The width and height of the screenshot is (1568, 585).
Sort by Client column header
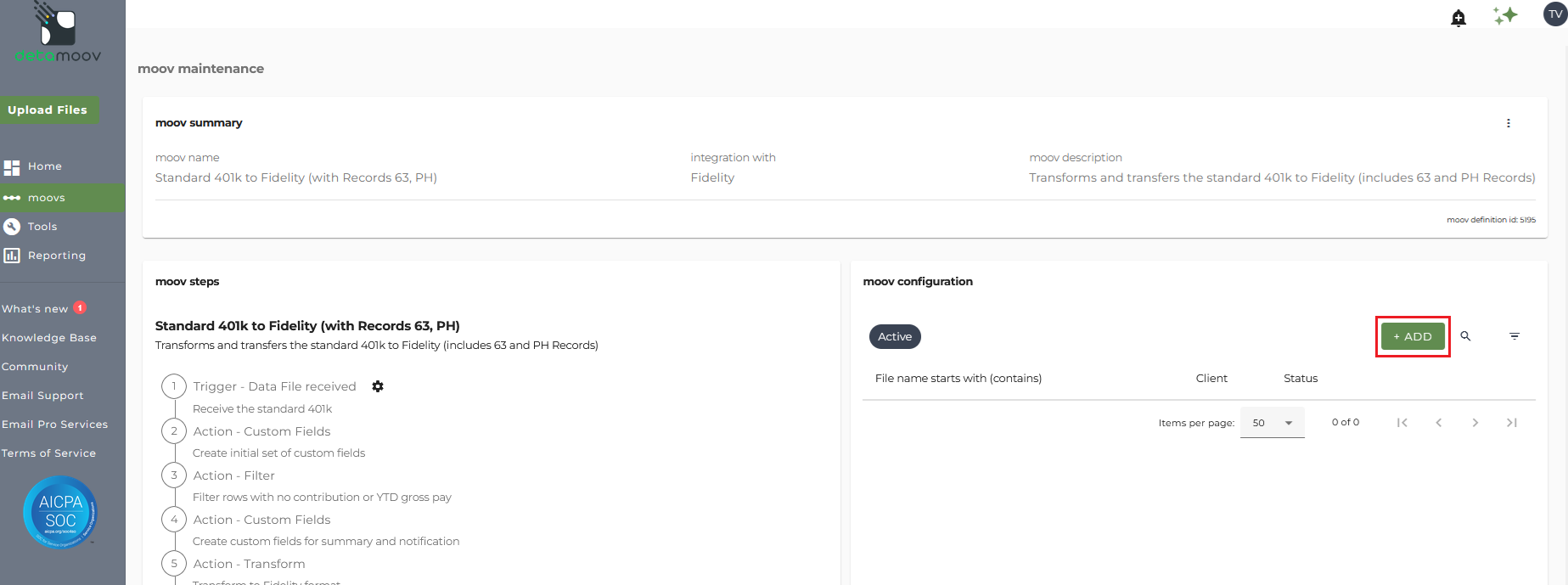(x=1211, y=379)
